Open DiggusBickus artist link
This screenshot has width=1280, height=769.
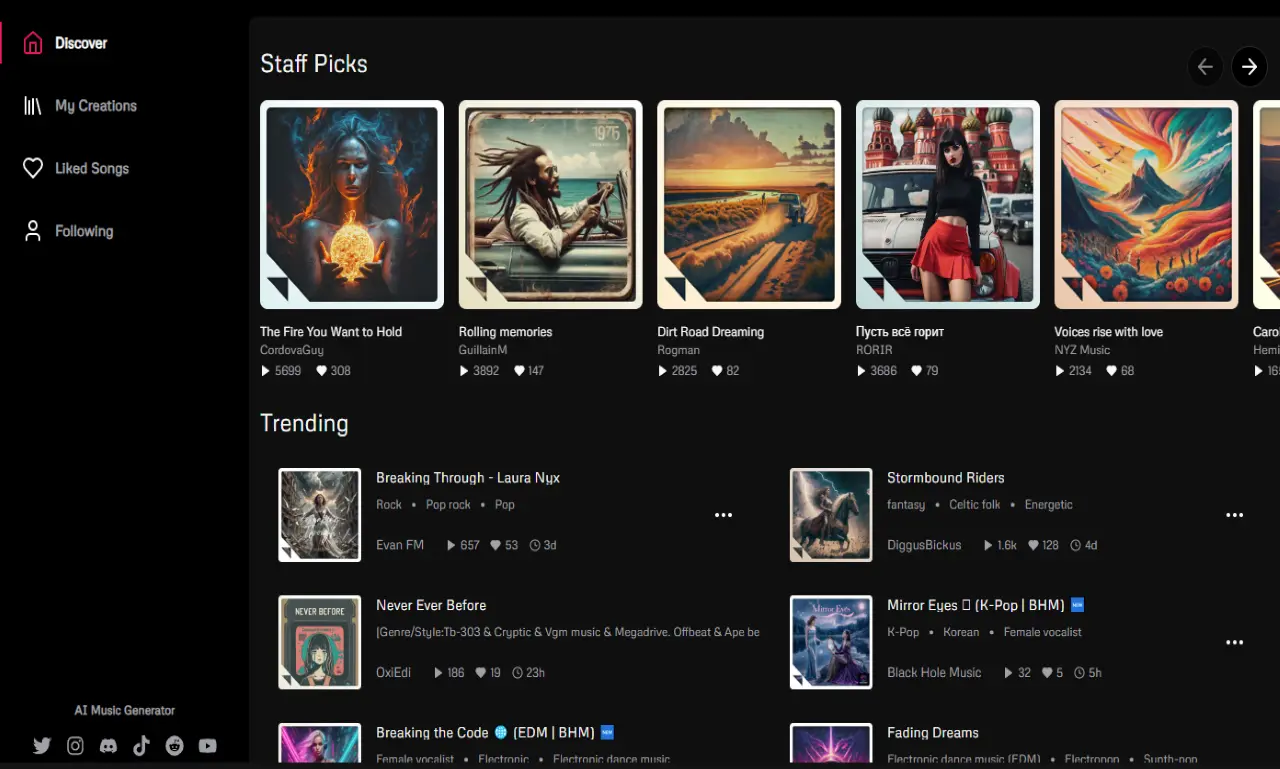[924, 546]
